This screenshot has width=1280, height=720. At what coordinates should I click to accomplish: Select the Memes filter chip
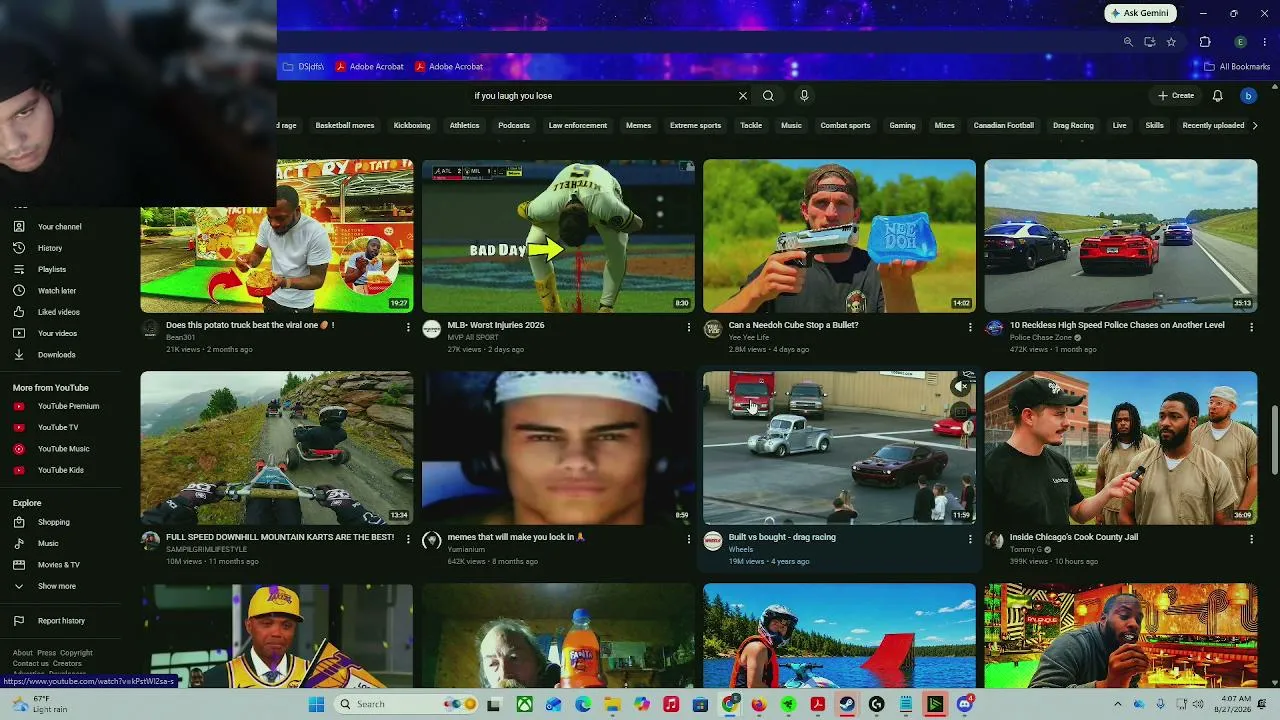tap(638, 126)
